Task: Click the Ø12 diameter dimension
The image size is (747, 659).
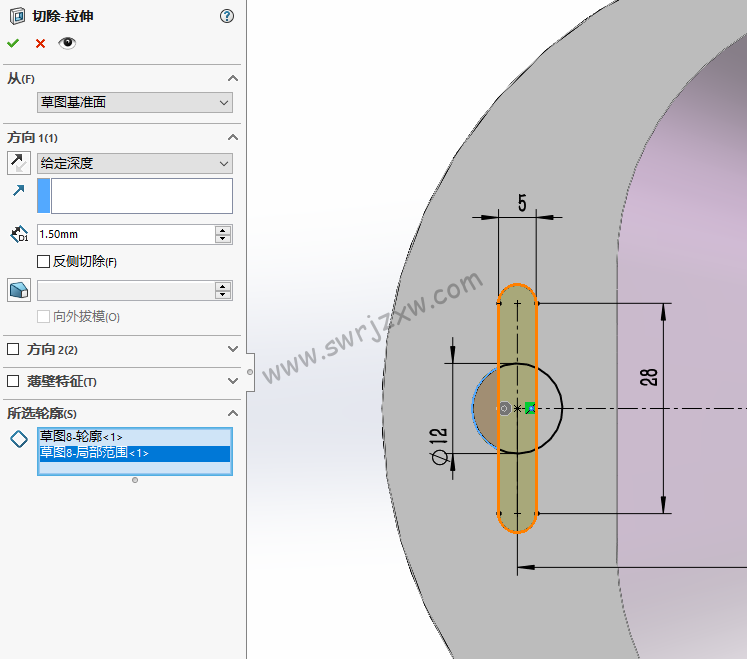Action: tap(439, 446)
